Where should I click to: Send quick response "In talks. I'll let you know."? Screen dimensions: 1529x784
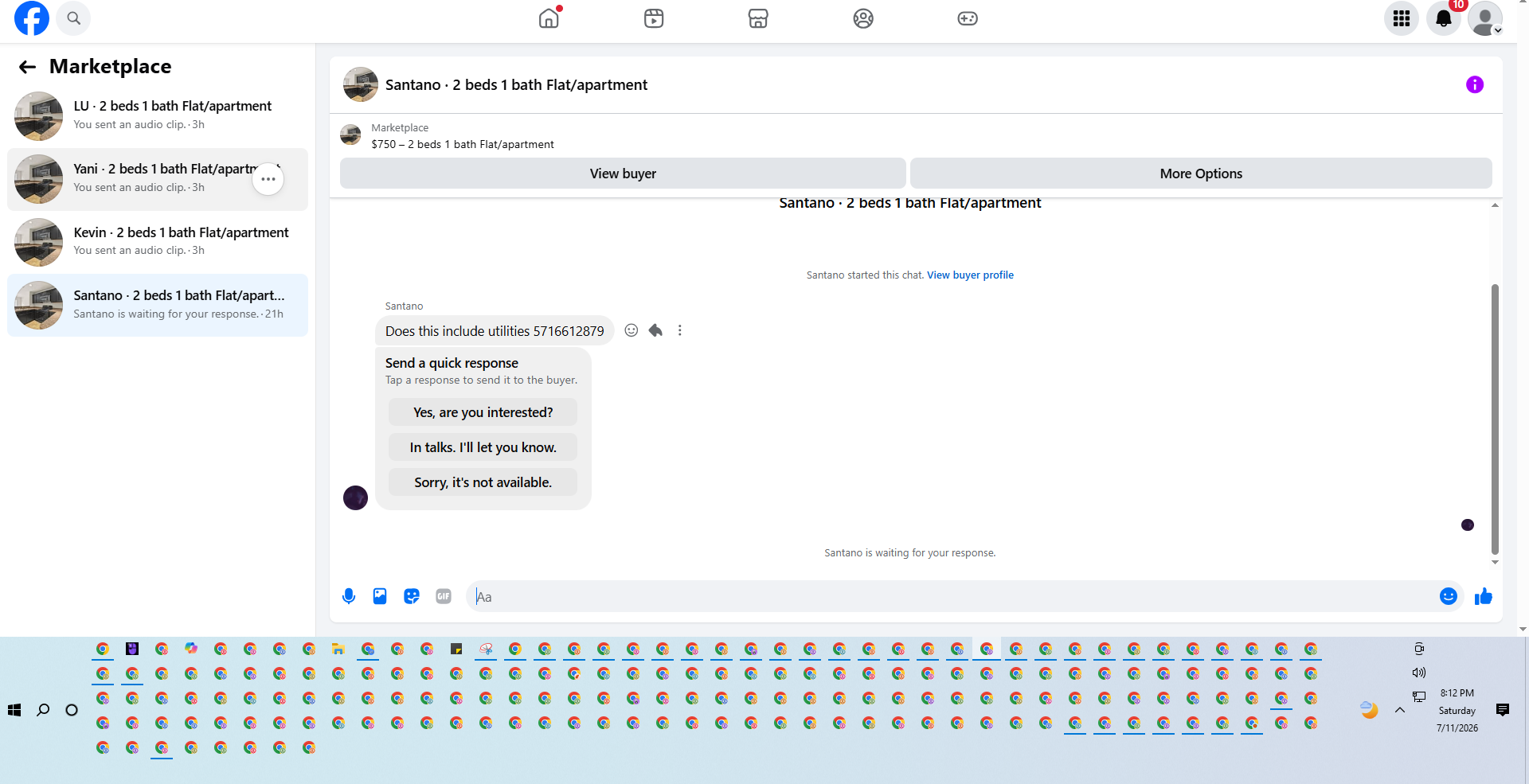[x=483, y=447]
